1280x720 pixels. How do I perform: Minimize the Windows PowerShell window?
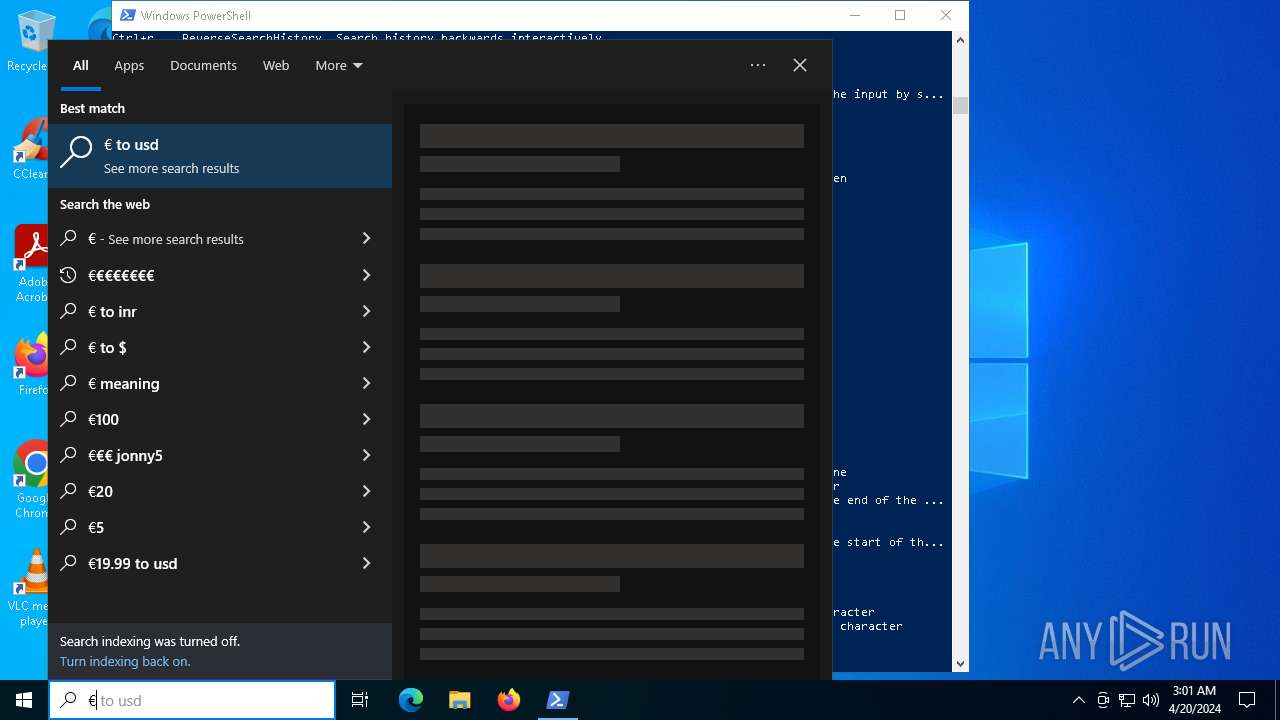(x=854, y=15)
